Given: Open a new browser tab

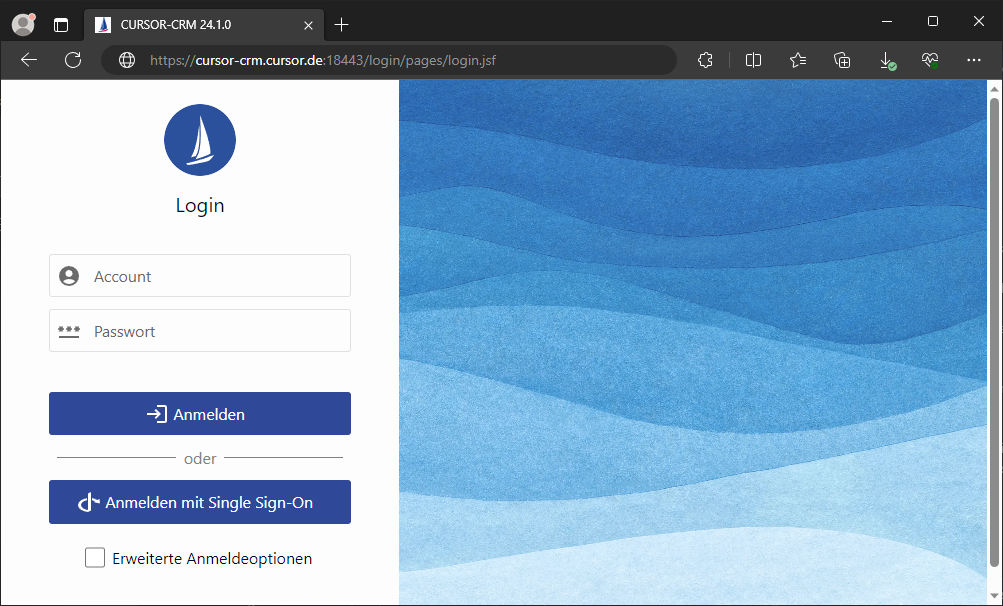Looking at the screenshot, I should click(342, 25).
